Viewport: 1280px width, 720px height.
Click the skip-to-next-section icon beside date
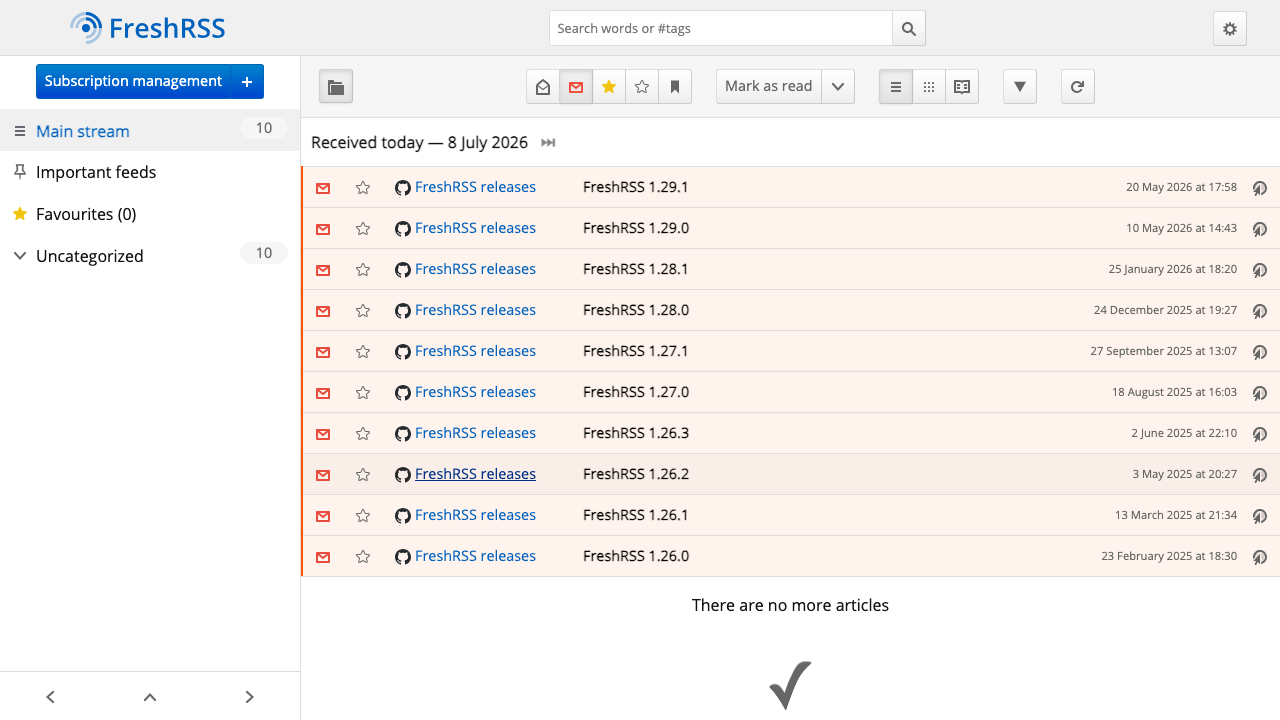[548, 143]
